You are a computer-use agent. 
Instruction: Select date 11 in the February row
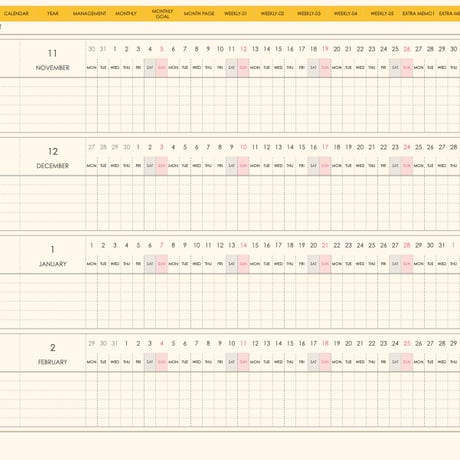(x=243, y=344)
